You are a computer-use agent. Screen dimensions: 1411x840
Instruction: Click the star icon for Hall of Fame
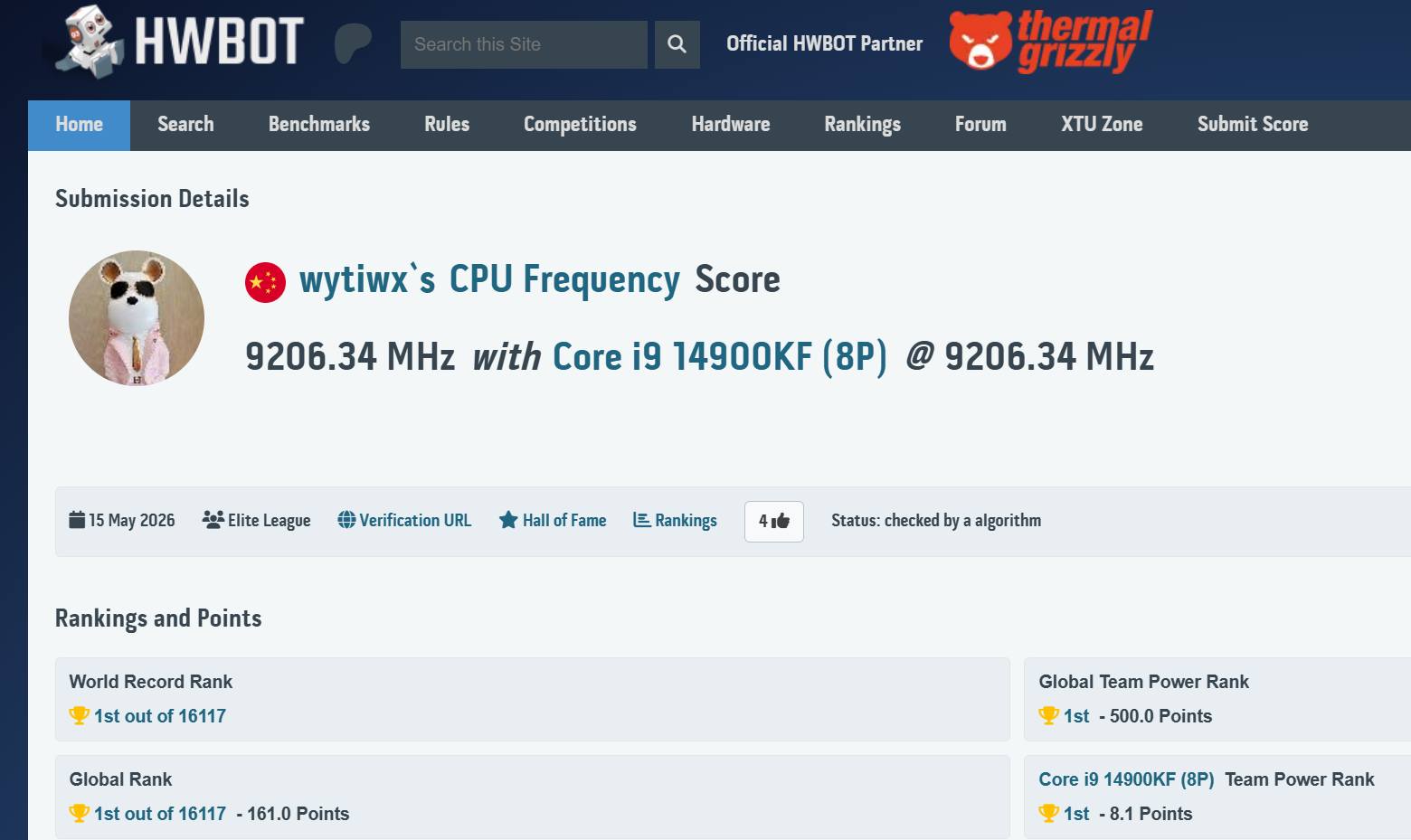coord(508,520)
